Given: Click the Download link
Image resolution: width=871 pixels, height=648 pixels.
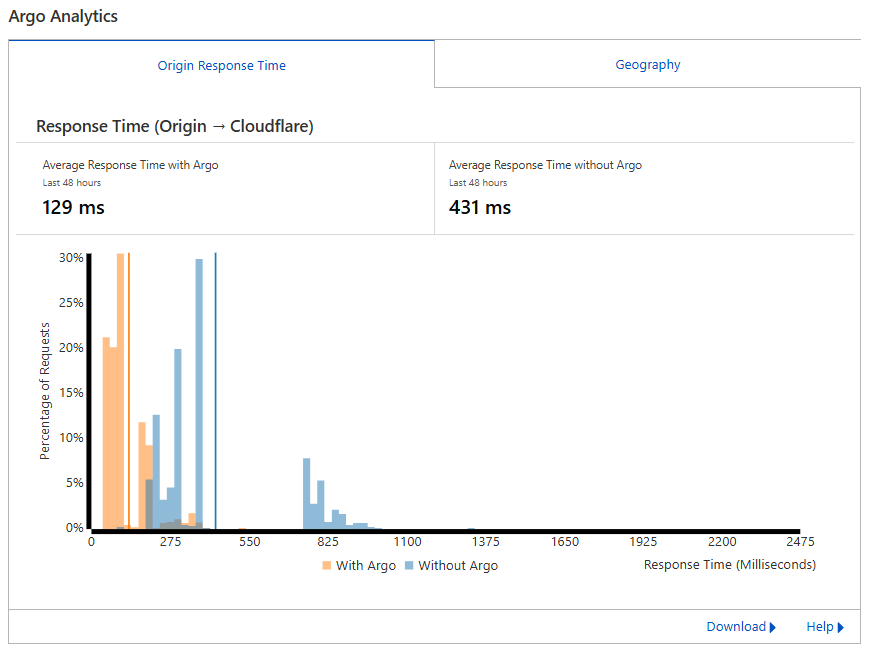Looking at the screenshot, I should coord(735,626).
